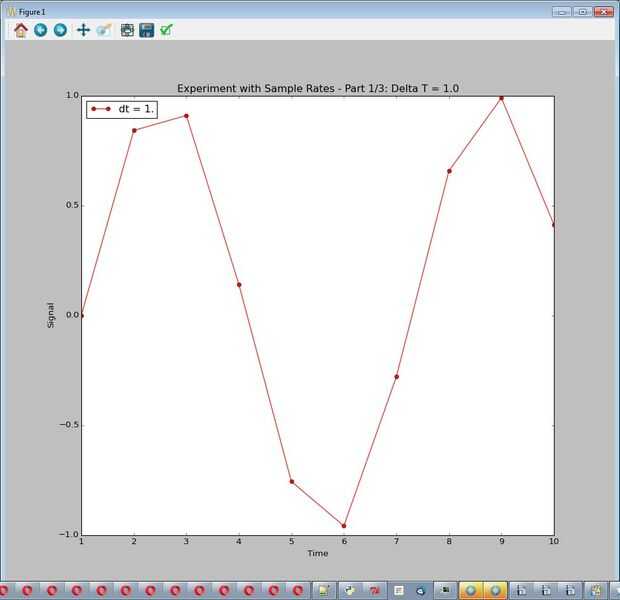Click the 'Figure 1' title bar text
This screenshot has height=600, width=620.
point(32,12)
